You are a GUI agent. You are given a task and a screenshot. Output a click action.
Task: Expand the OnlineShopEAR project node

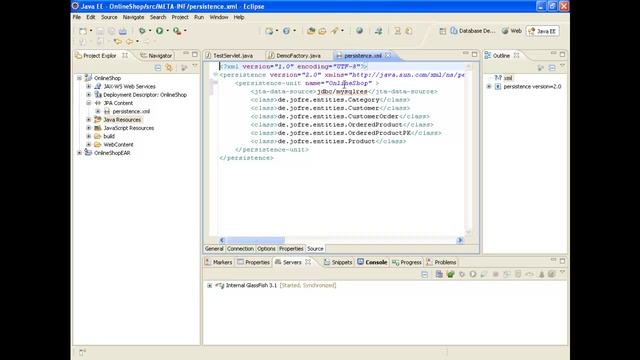80,153
